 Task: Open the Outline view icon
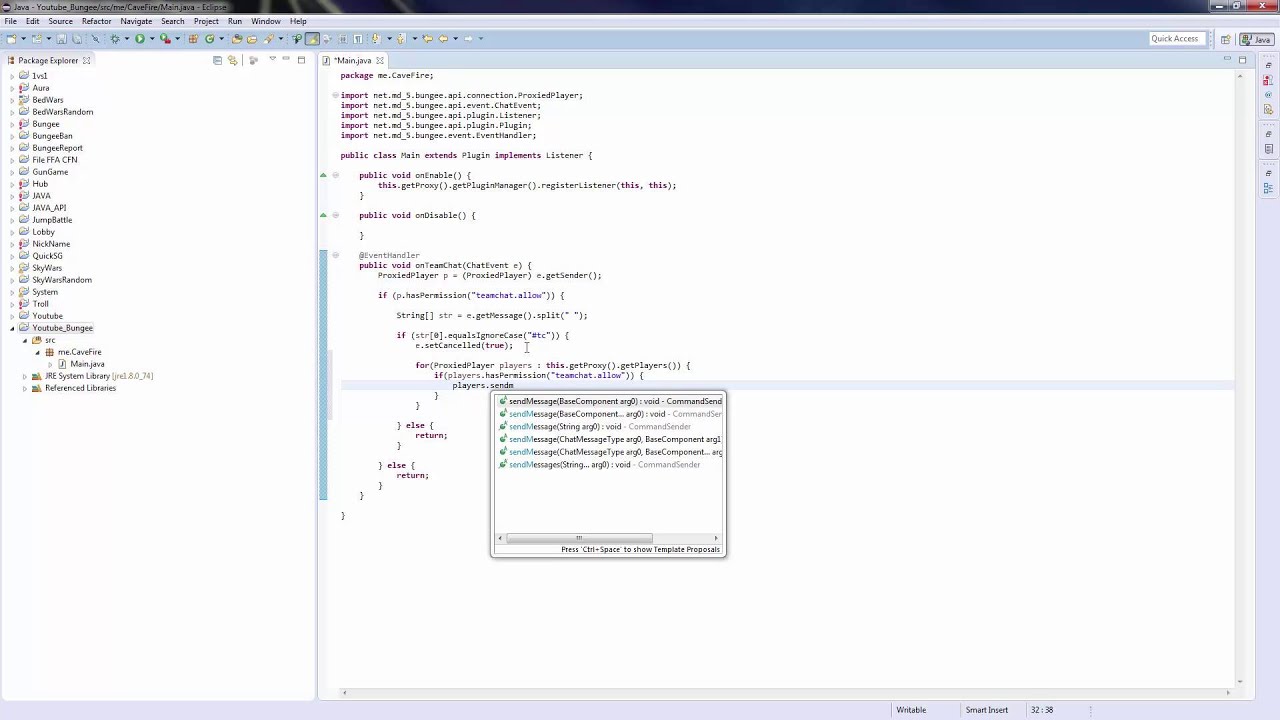(1268, 188)
